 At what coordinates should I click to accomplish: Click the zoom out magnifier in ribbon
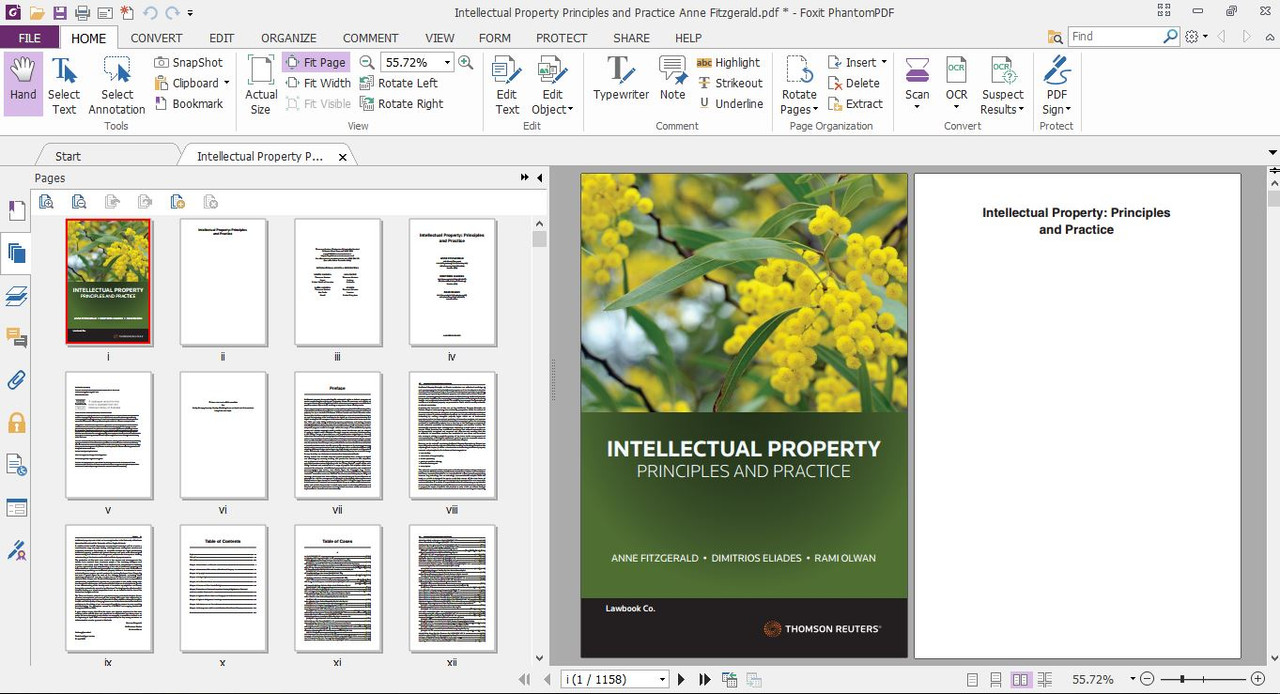(367, 62)
